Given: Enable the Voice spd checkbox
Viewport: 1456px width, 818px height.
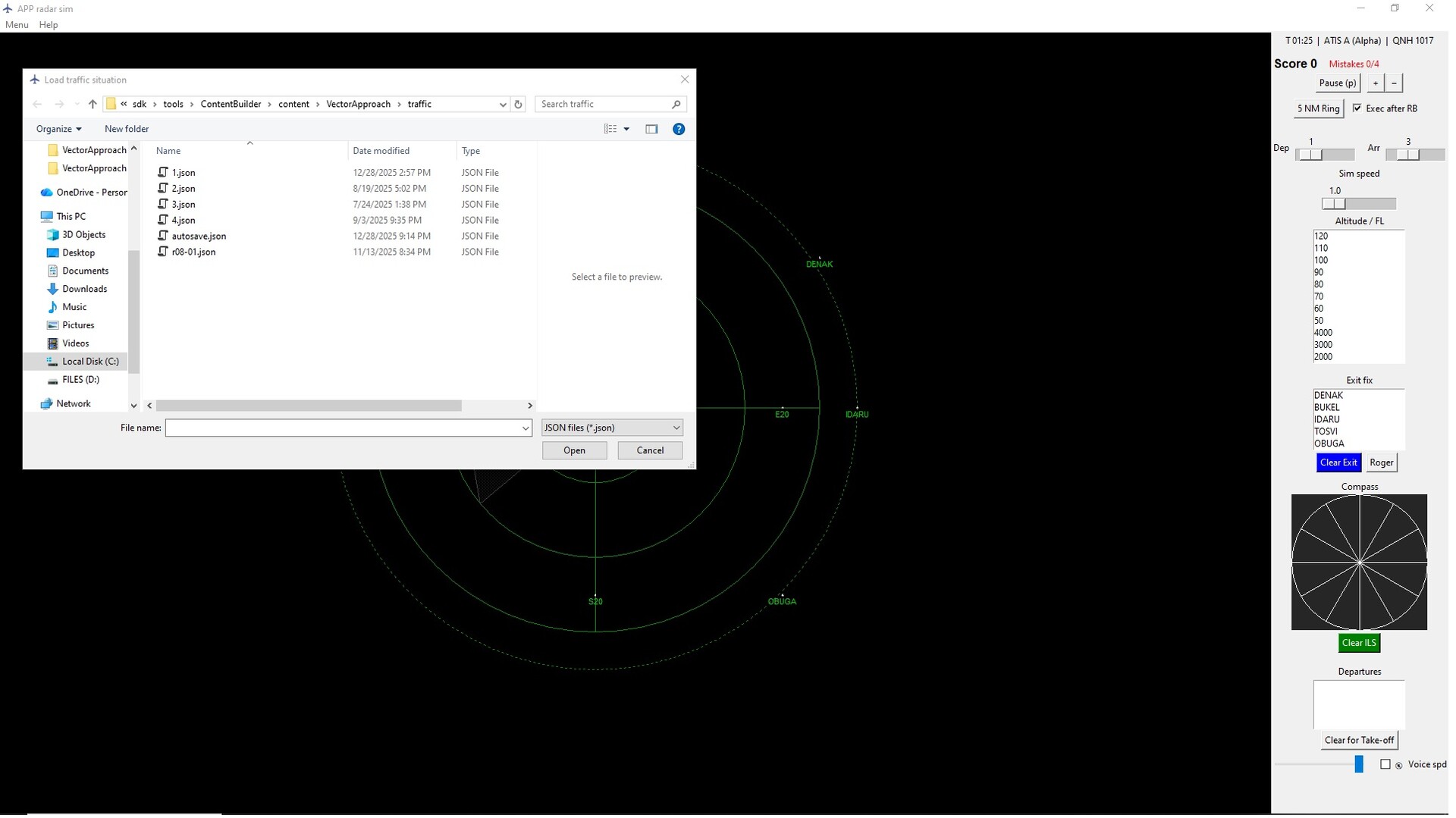Looking at the screenshot, I should point(1385,764).
